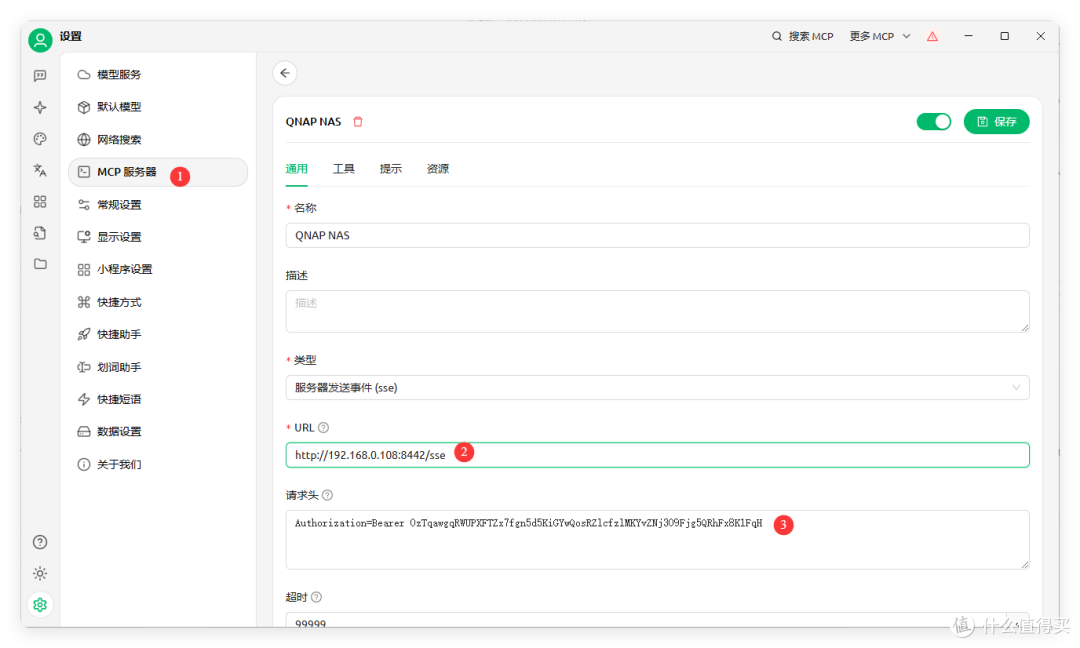This screenshot has width=1080, height=648.
Task: Select MCP 服务器 in settings list
Action: coord(158,172)
